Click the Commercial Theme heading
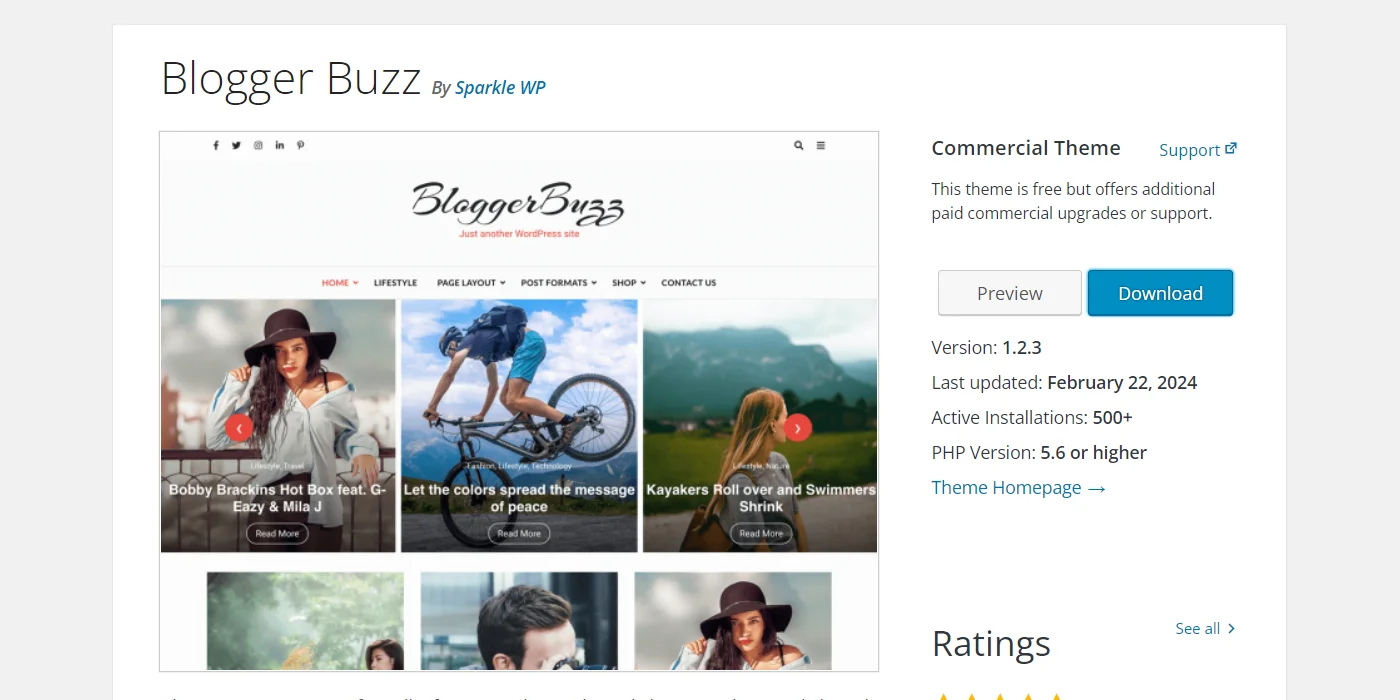 click(x=1026, y=148)
